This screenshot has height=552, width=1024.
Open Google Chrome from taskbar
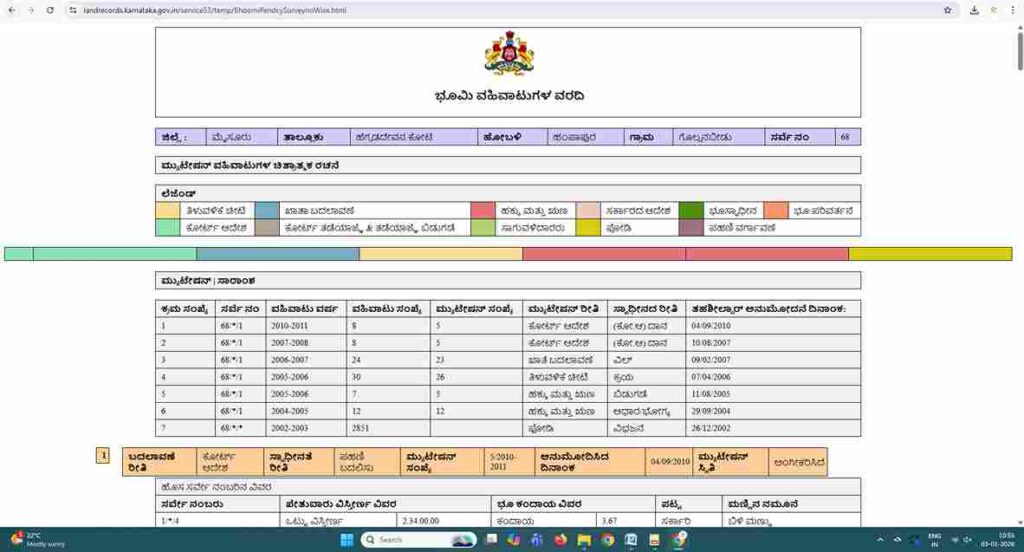point(608,540)
